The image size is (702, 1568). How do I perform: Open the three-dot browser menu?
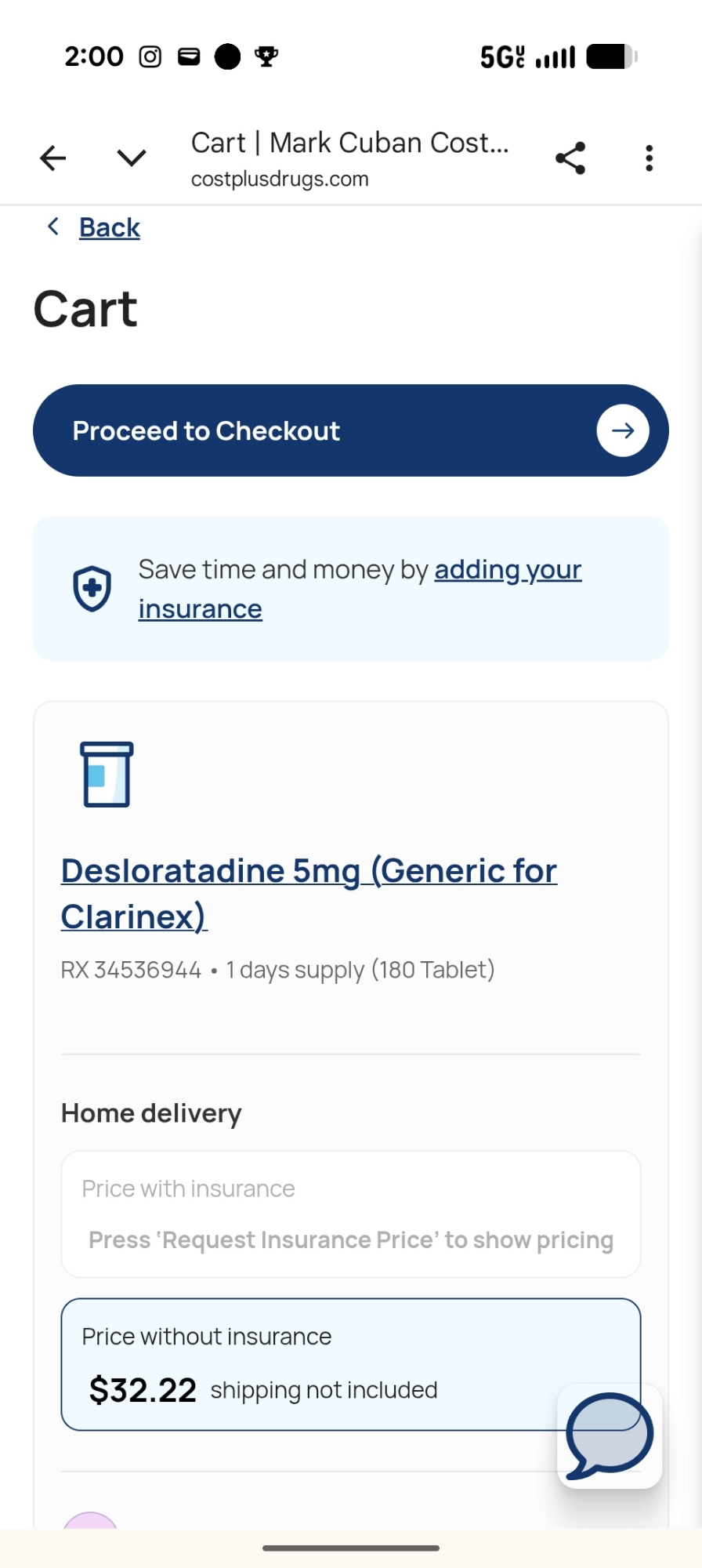[x=649, y=158]
